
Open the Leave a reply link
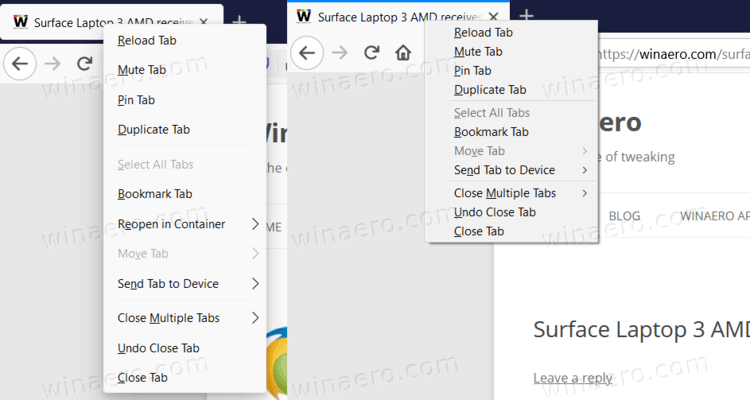click(x=573, y=378)
